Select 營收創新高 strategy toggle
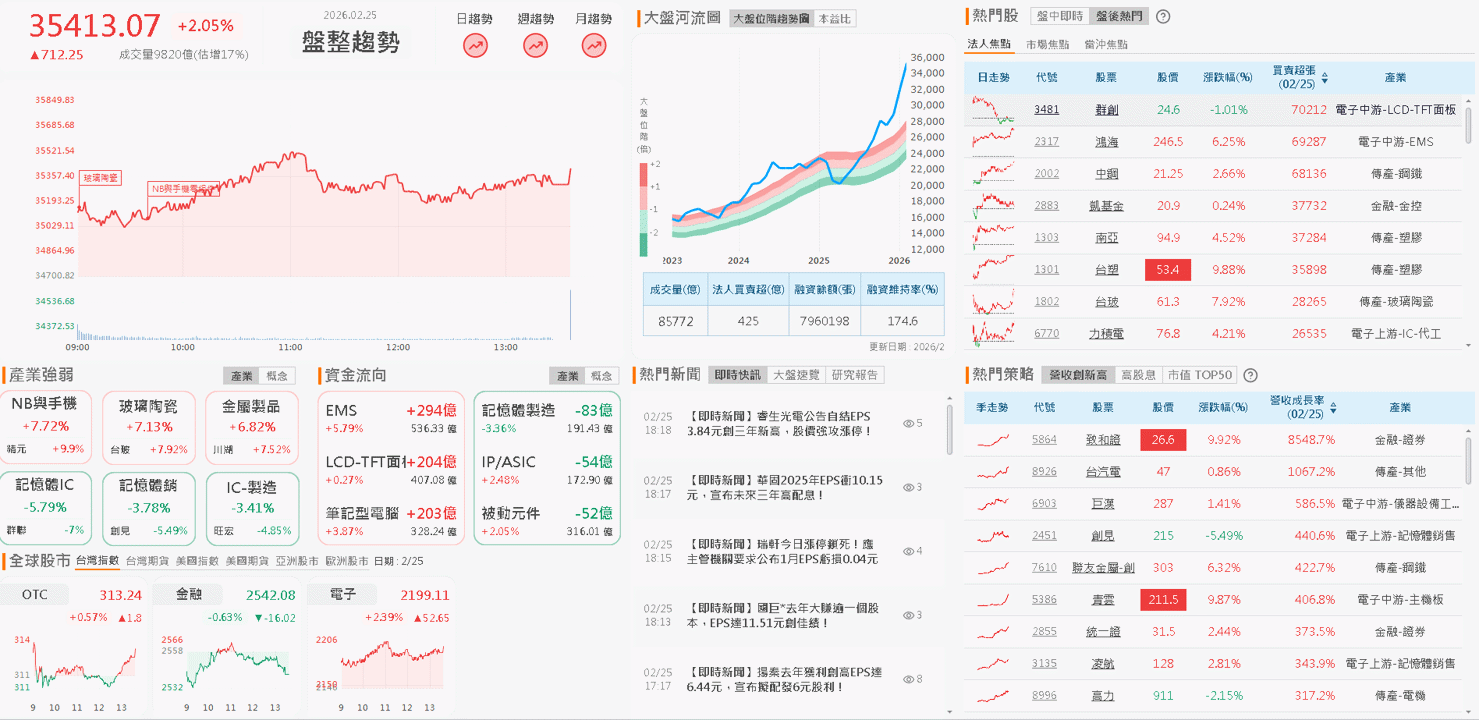This screenshot has width=1479, height=720. click(1077, 375)
